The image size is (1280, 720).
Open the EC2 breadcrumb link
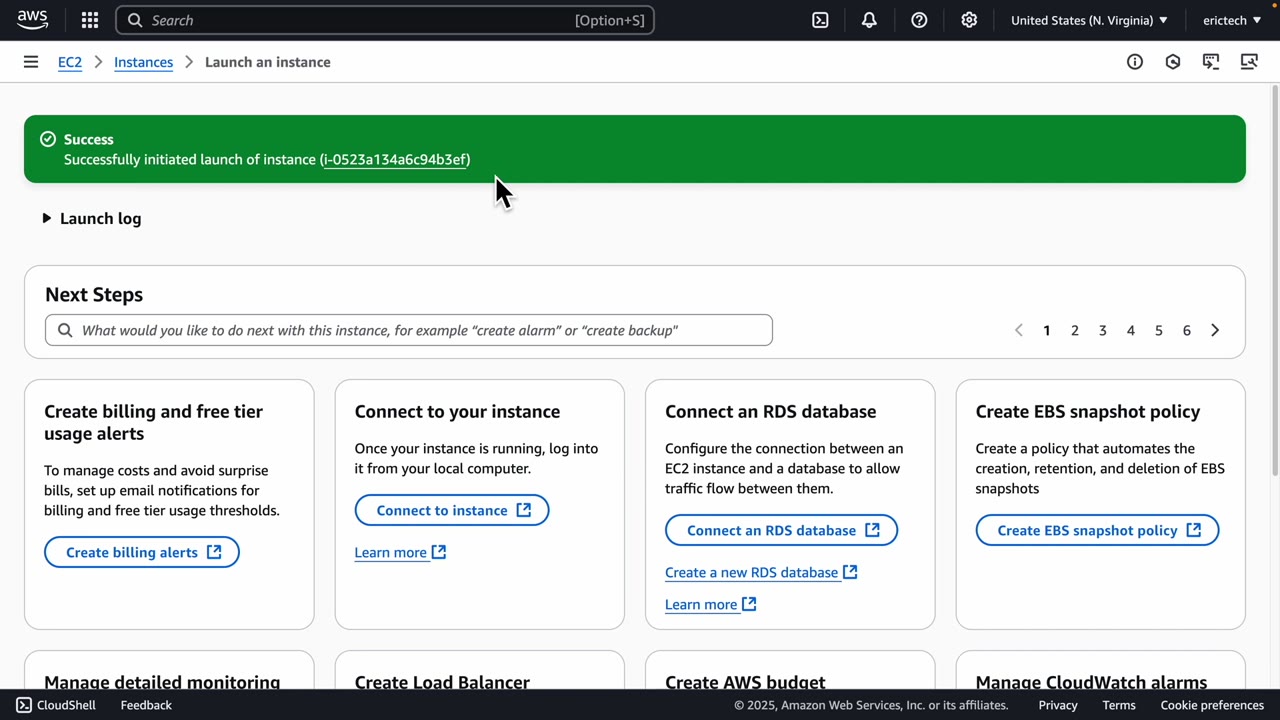coord(70,62)
